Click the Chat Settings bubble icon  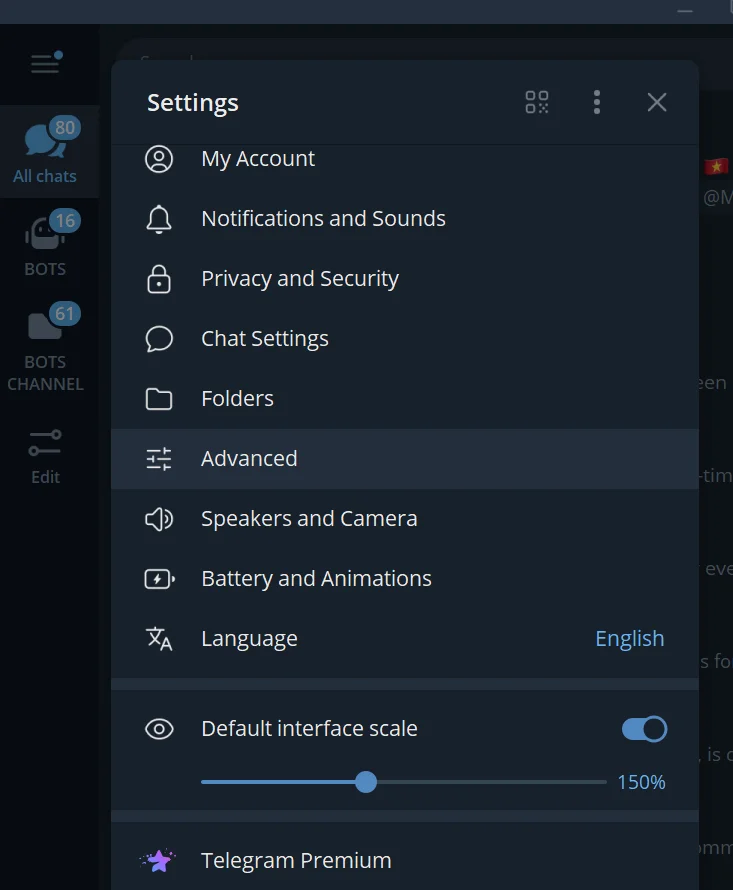click(159, 339)
